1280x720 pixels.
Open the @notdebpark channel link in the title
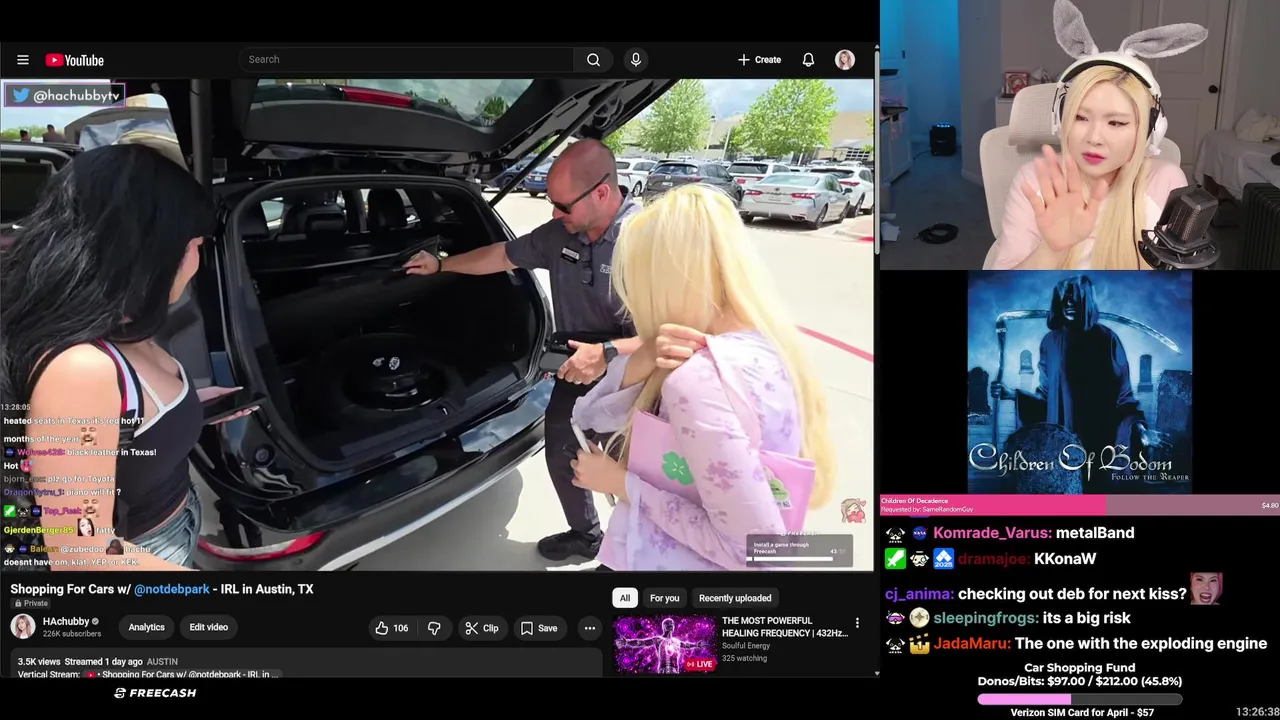(x=172, y=589)
